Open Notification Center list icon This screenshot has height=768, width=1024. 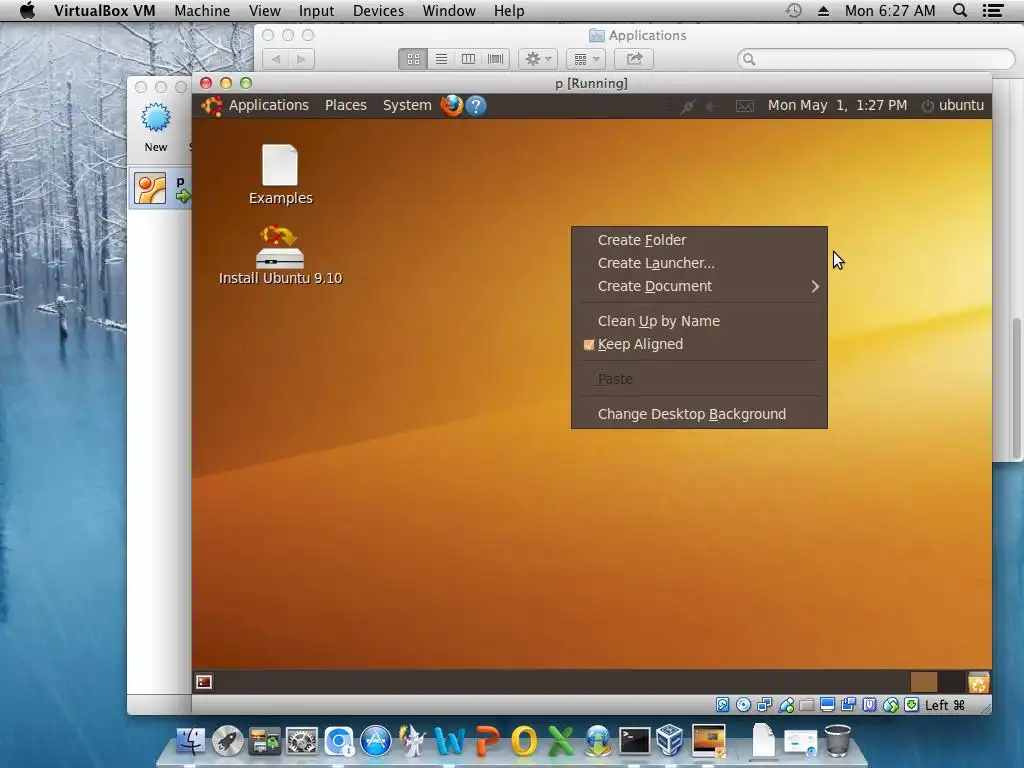click(993, 10)
